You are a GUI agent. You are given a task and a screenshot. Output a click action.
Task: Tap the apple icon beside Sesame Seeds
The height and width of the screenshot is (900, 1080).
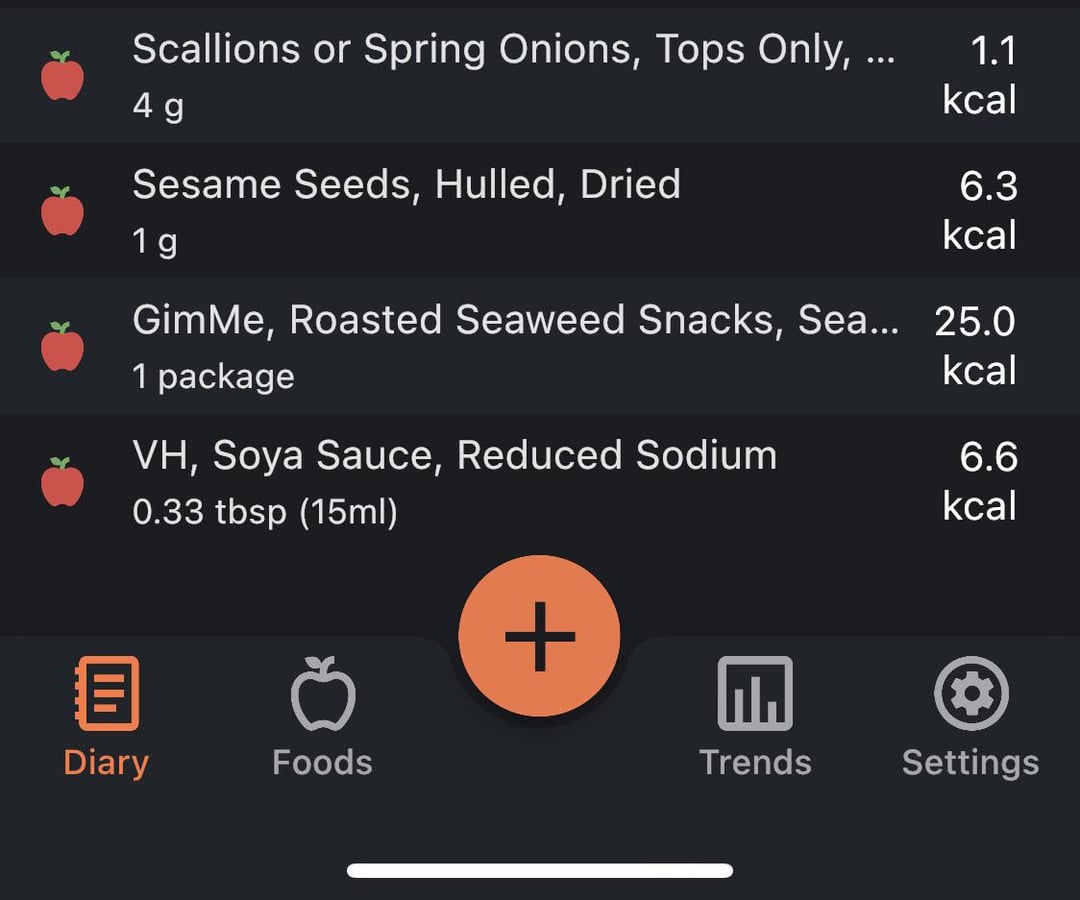tap(62, 211)
